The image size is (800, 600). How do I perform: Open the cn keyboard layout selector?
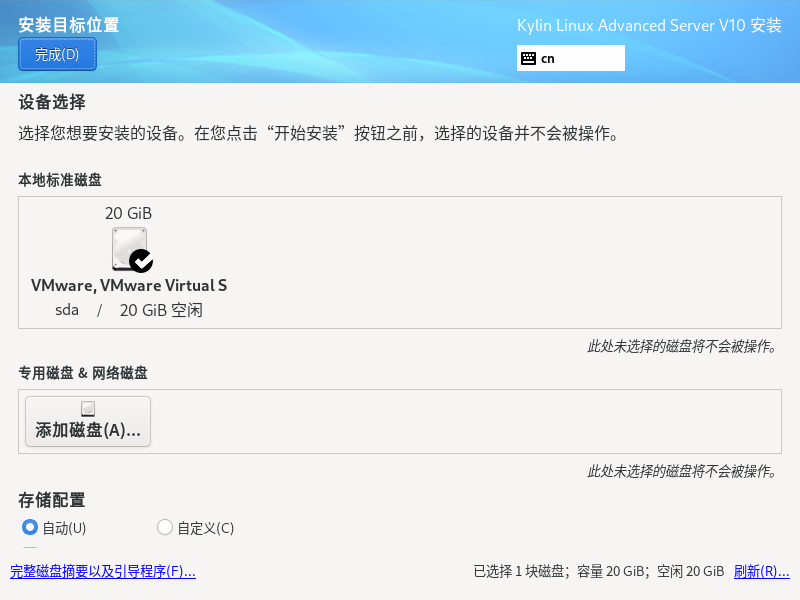570,58
